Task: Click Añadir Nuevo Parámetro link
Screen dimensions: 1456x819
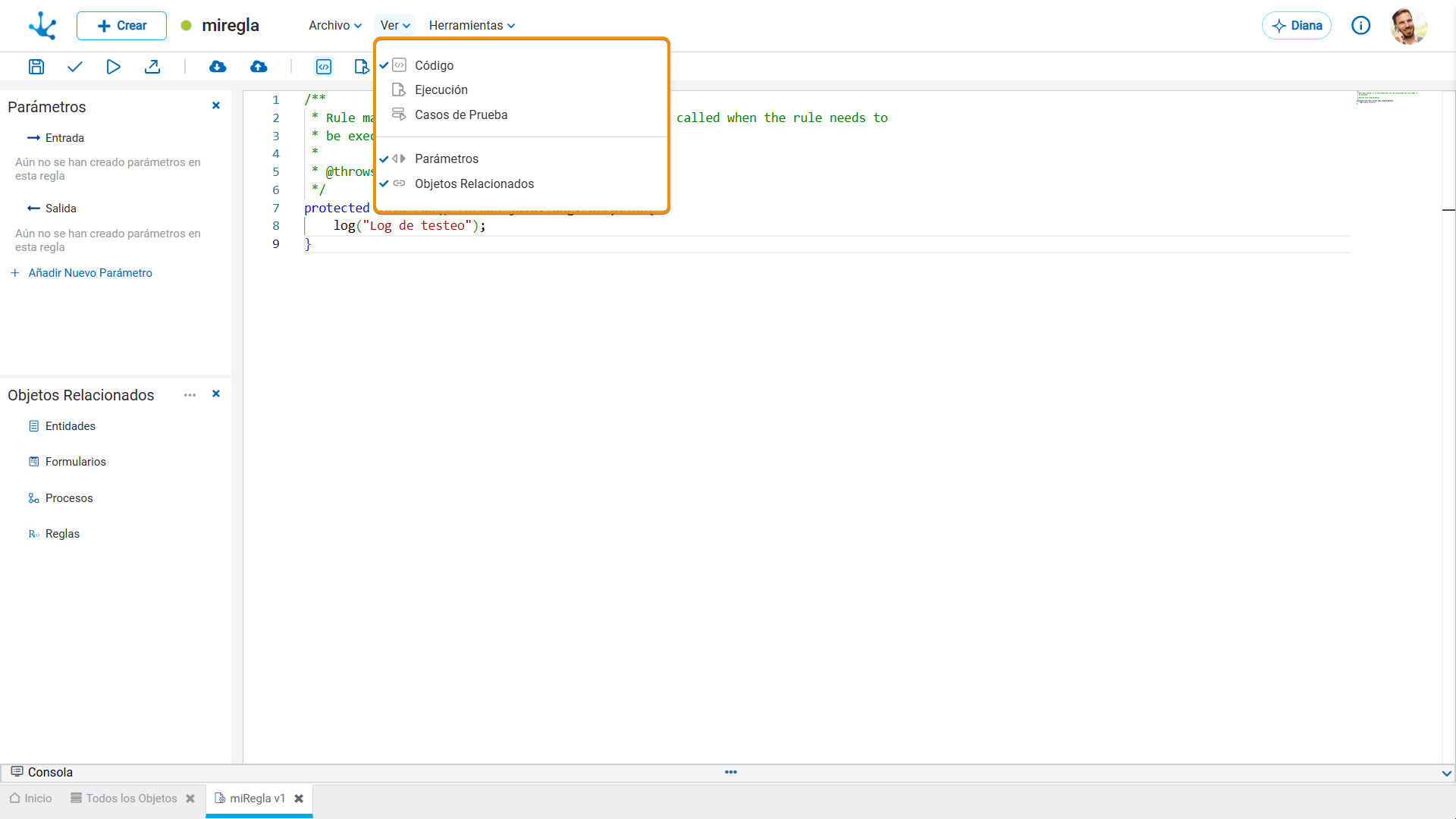Action: (x=89, y=273)
